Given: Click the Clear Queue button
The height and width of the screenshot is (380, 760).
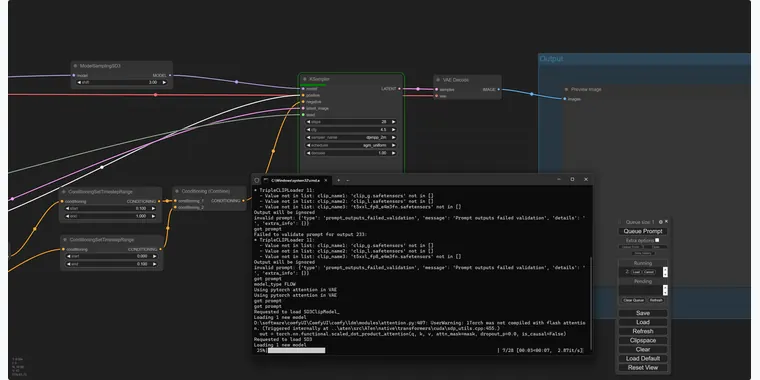Looking at the screenshot, I should (x=633, y=300).
